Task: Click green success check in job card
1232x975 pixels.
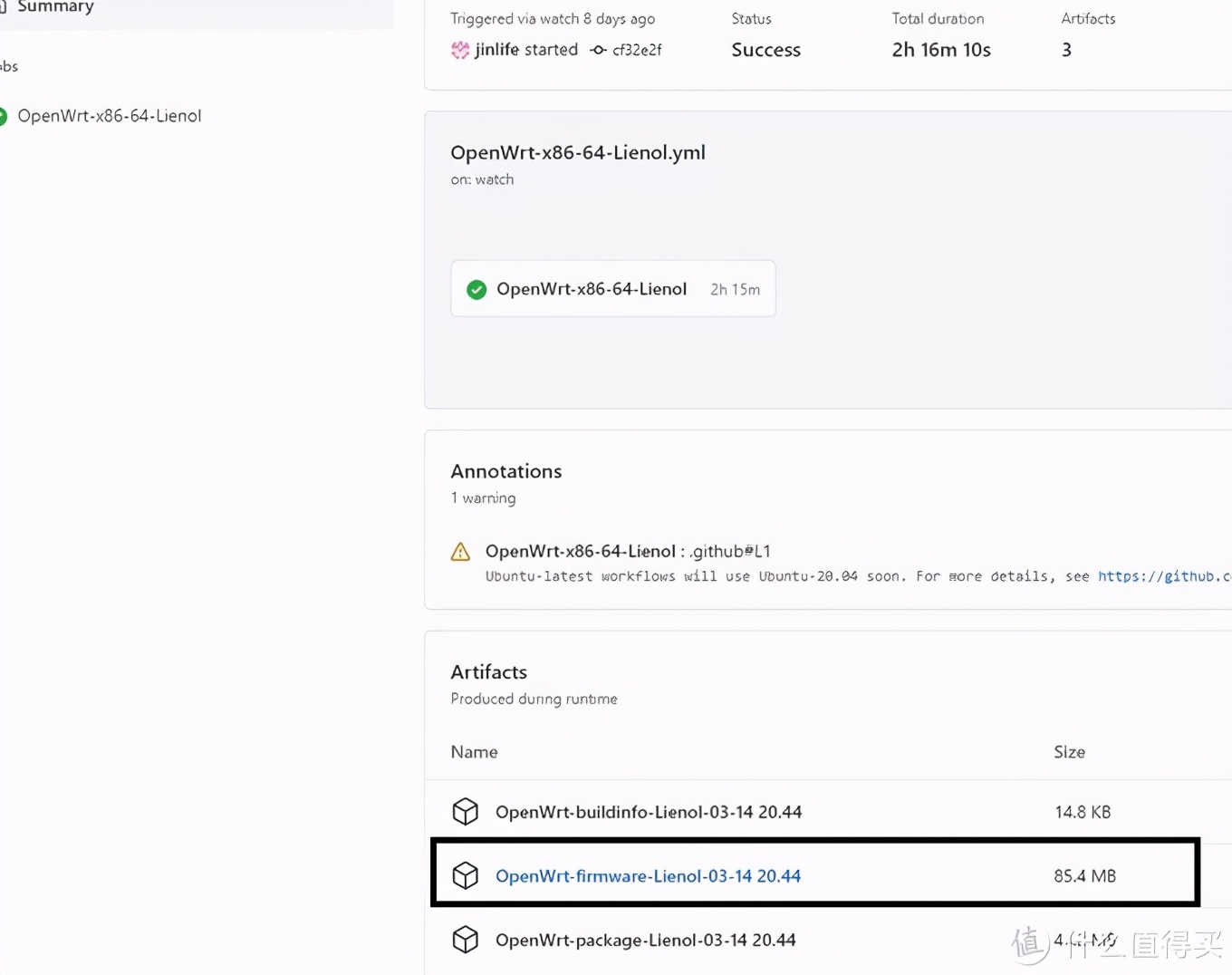Action: pos(476,289)
